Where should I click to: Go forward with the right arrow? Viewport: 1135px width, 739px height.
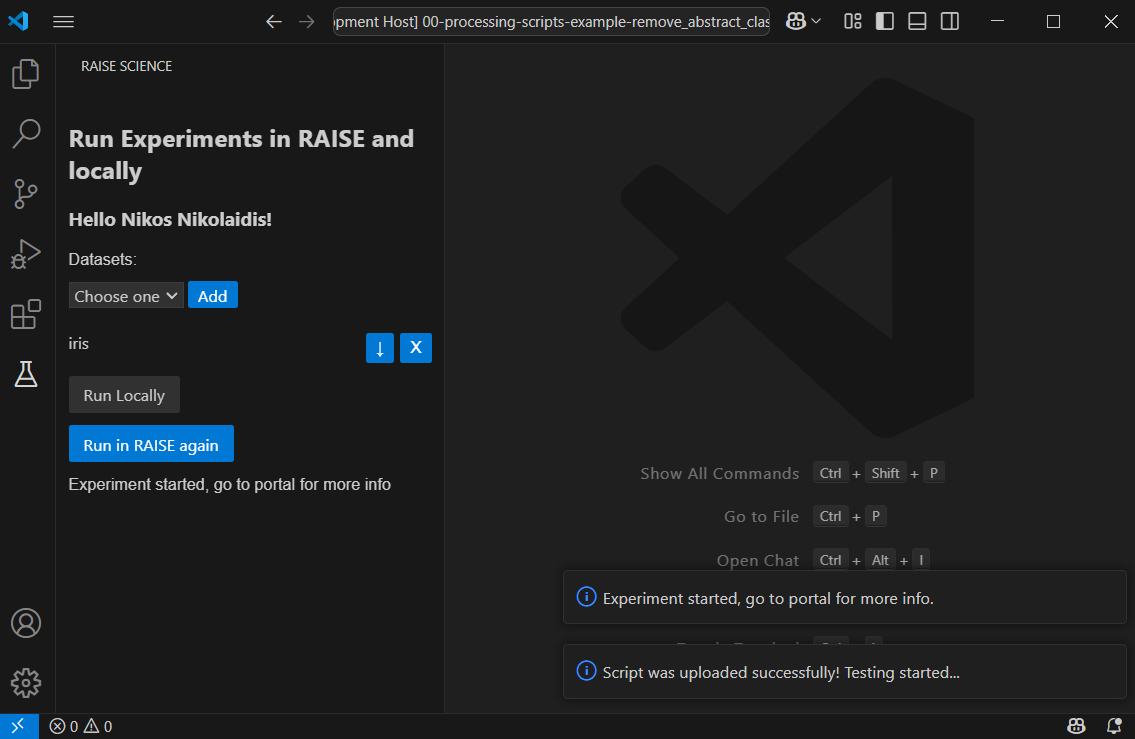pyautogui.click(x=307, y=22)
